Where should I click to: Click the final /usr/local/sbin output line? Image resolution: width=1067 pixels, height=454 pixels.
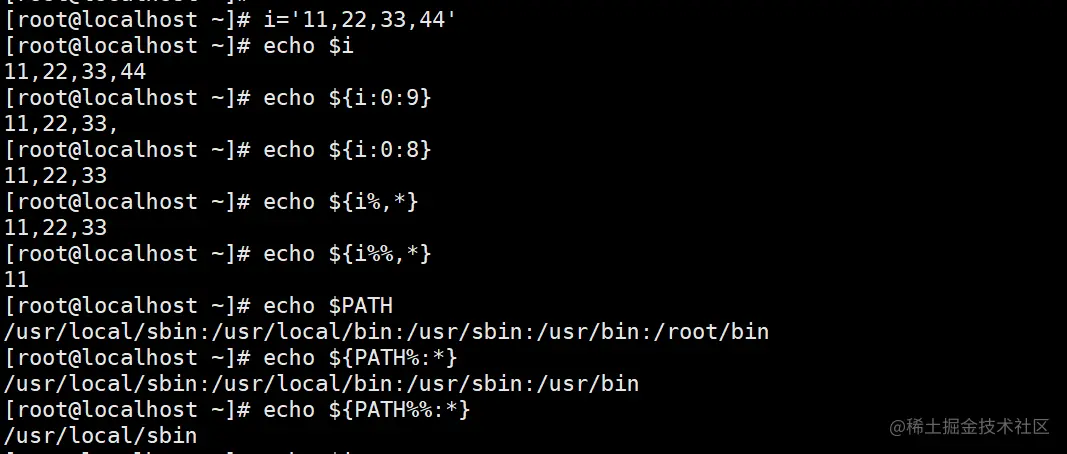click(x=101, y=435)
